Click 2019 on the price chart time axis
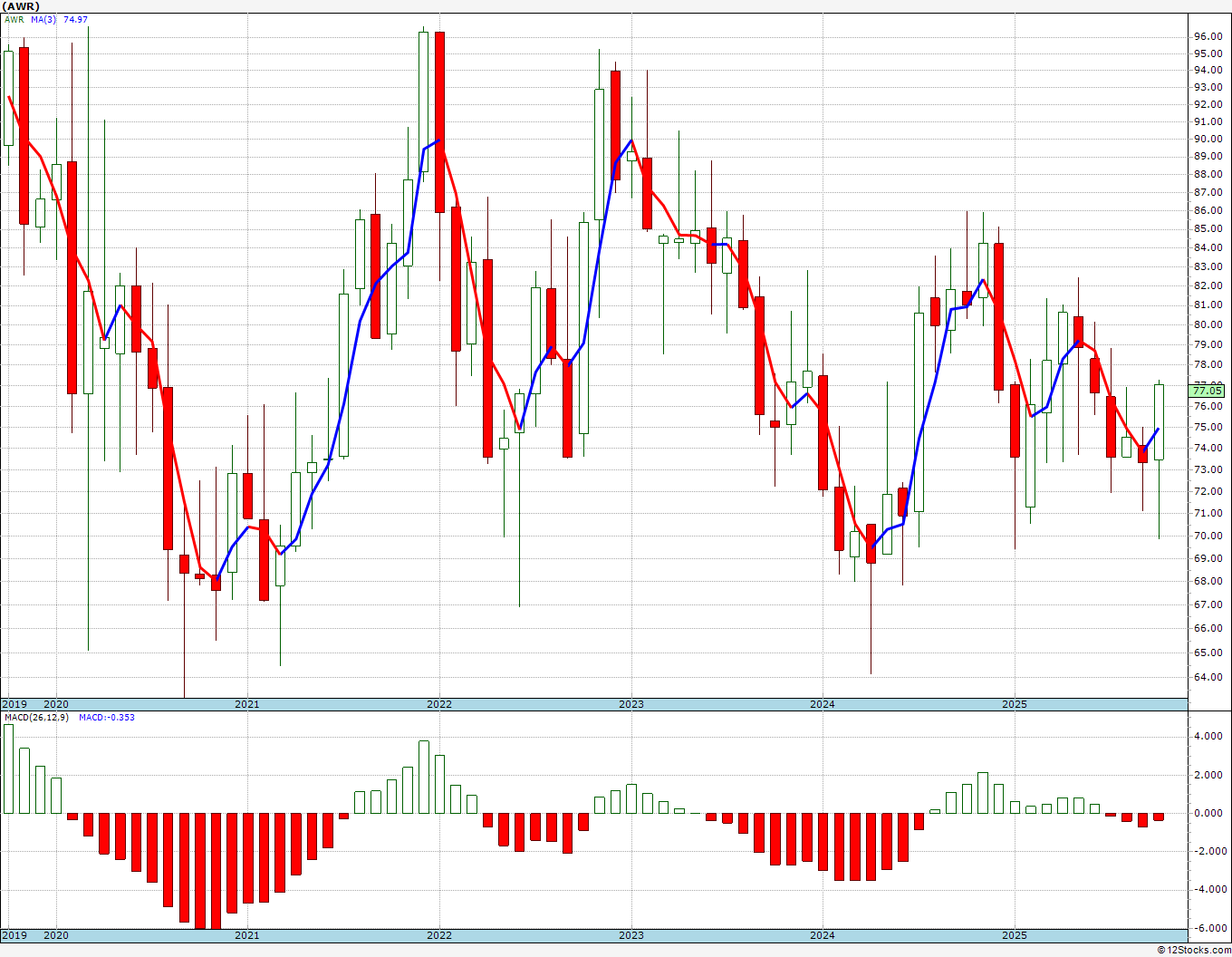This screenshot has height=957, width=1232. tap(14, 704)
